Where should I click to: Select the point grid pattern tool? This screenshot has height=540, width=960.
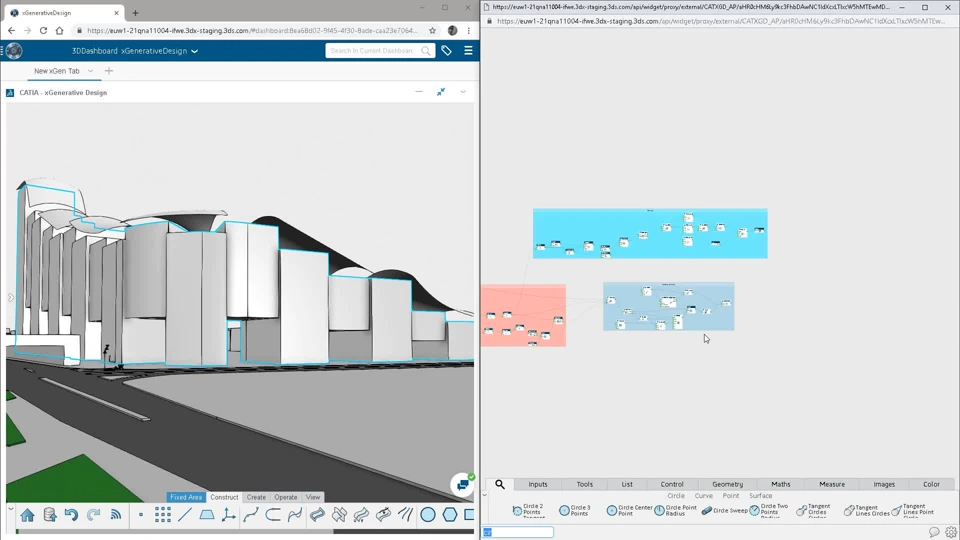pyautogui.click(x=163, y=515)
